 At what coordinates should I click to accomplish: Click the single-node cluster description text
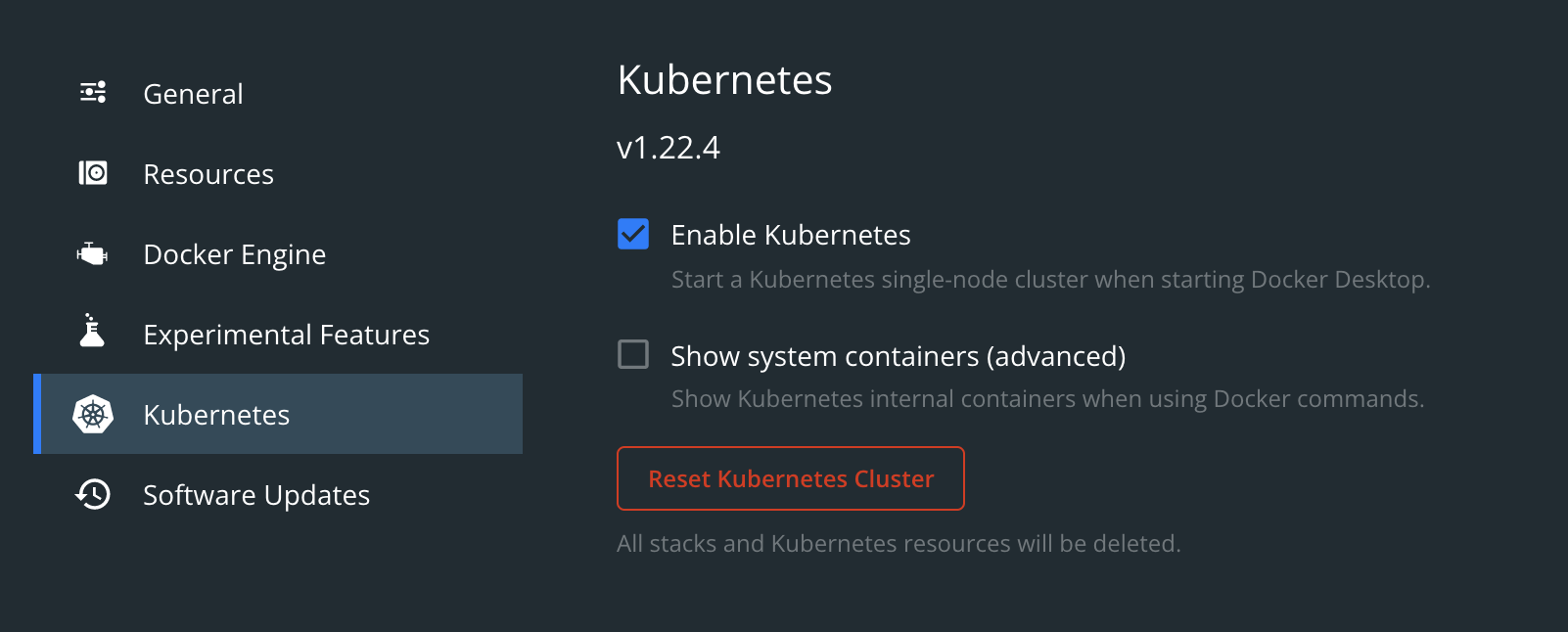pyautogui.click(x=1051, y=280)
